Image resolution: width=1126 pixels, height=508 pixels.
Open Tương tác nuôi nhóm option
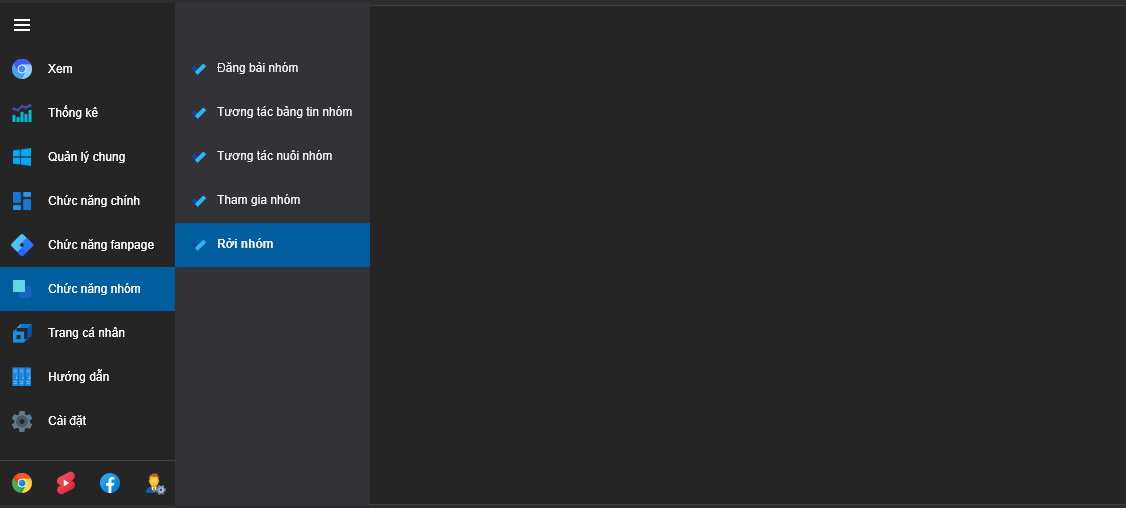pos(272,156)
